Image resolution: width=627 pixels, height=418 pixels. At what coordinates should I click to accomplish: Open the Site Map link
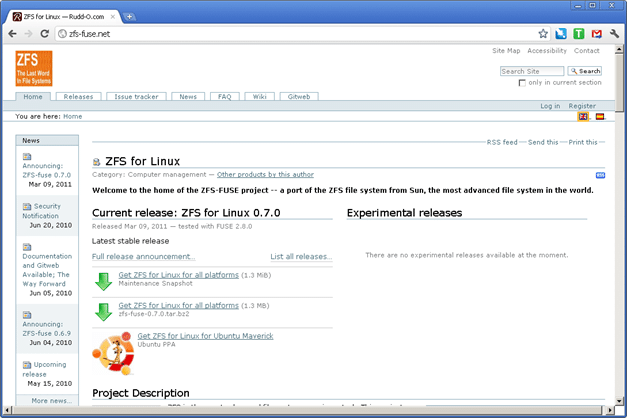[x=506, y=51]
